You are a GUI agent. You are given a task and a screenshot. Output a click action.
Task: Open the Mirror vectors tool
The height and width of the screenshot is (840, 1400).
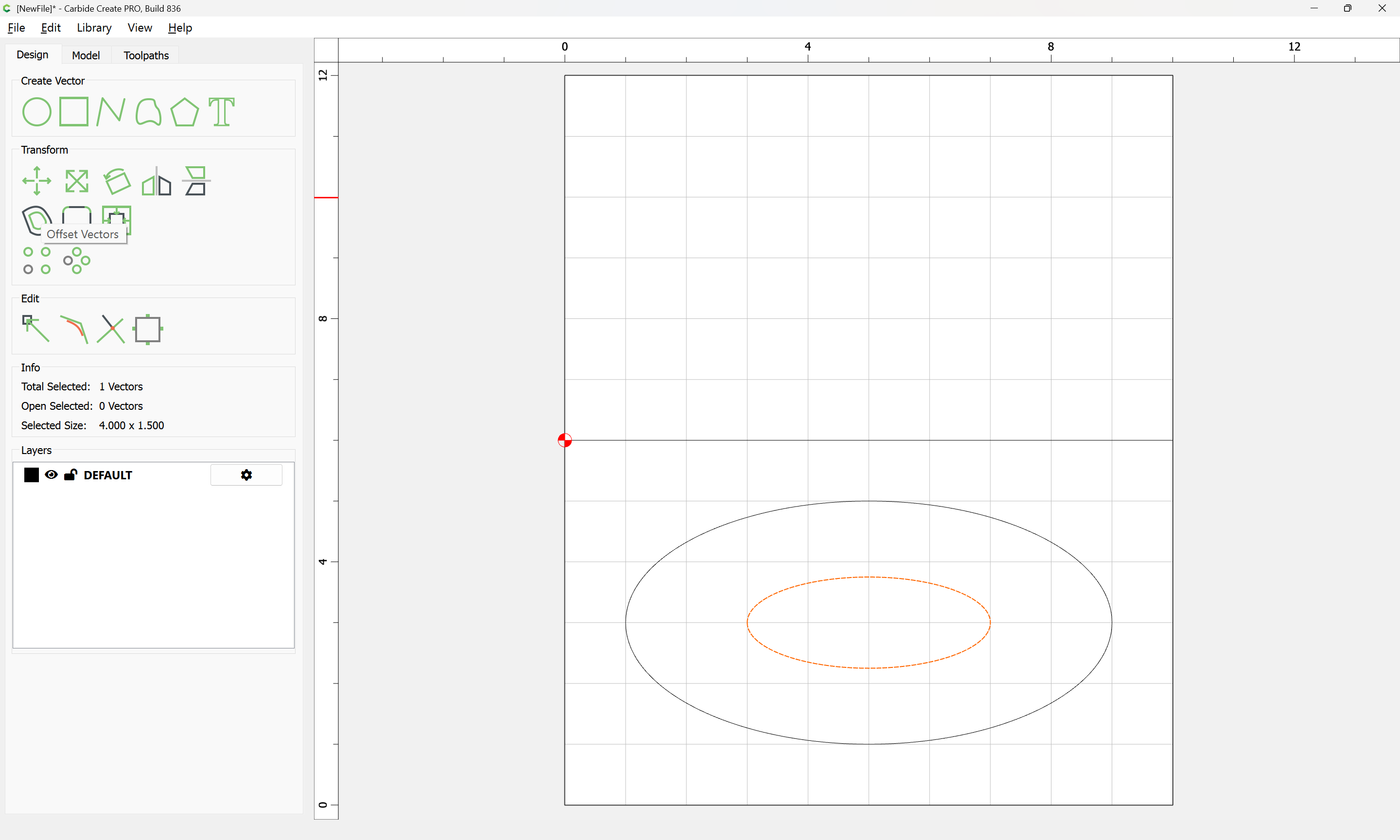(x=156, y=181)
